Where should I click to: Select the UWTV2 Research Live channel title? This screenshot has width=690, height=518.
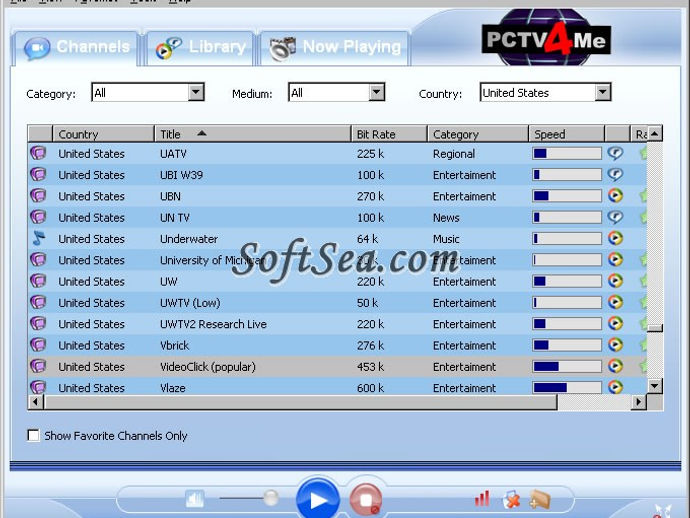[213, 324]
